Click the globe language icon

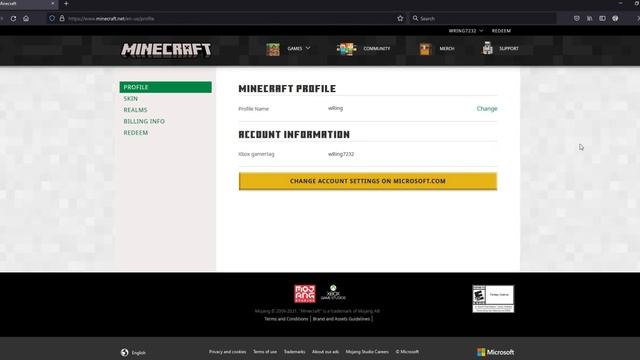pos(124,352)
